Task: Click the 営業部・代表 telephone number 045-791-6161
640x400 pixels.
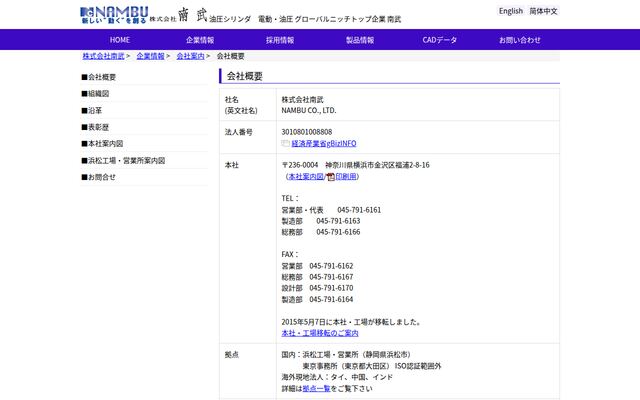Action: point(359,210)
